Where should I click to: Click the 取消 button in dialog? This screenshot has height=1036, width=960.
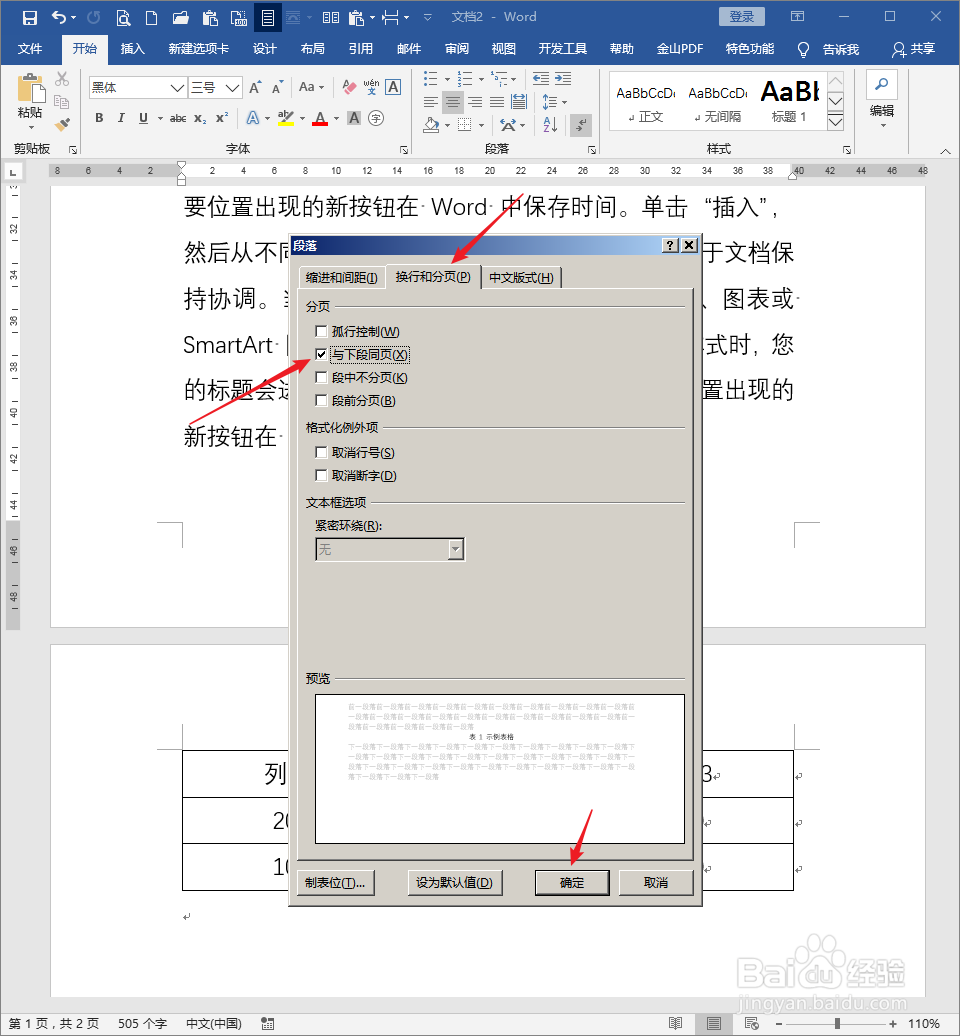(x=656, y=883)
